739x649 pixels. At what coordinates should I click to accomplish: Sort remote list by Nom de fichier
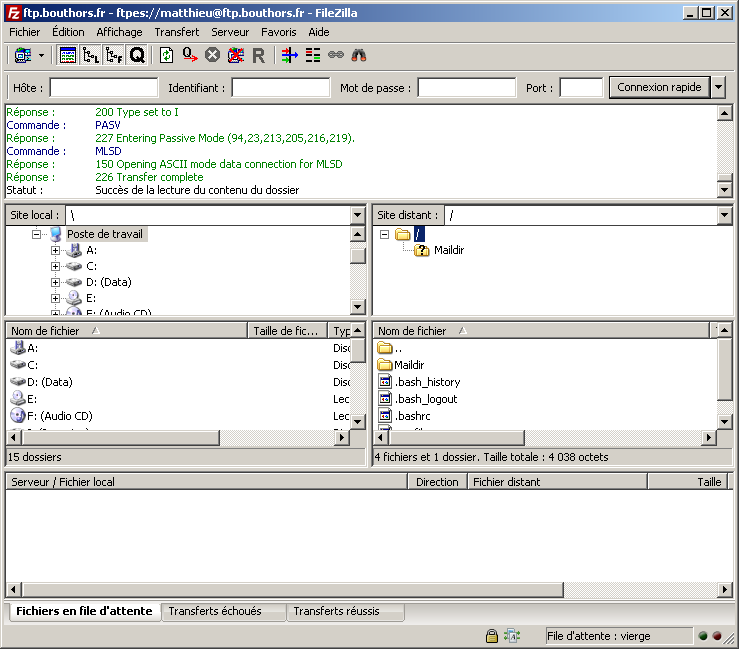point(542,331)
